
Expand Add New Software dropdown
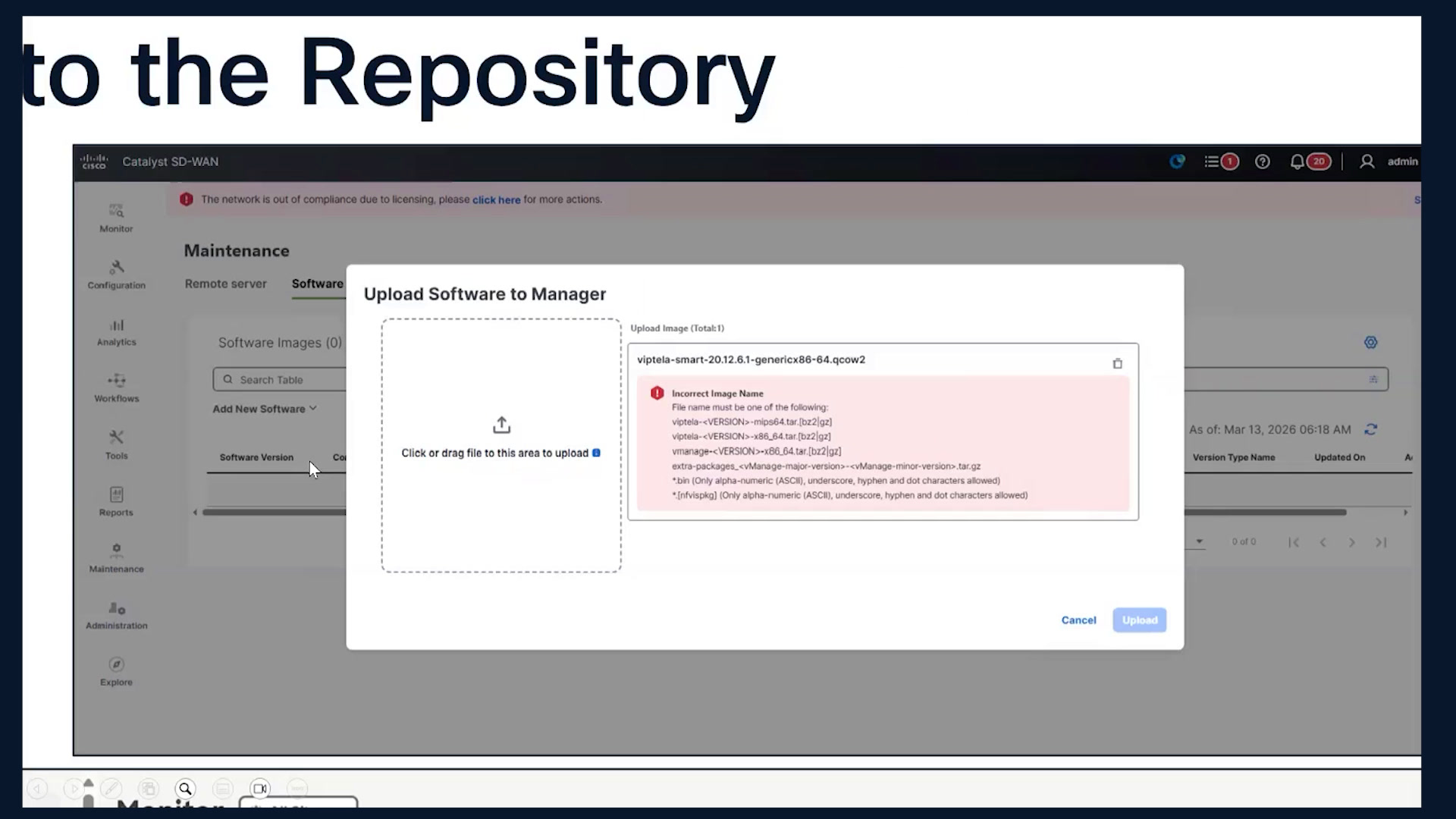[x=265, y=409]
